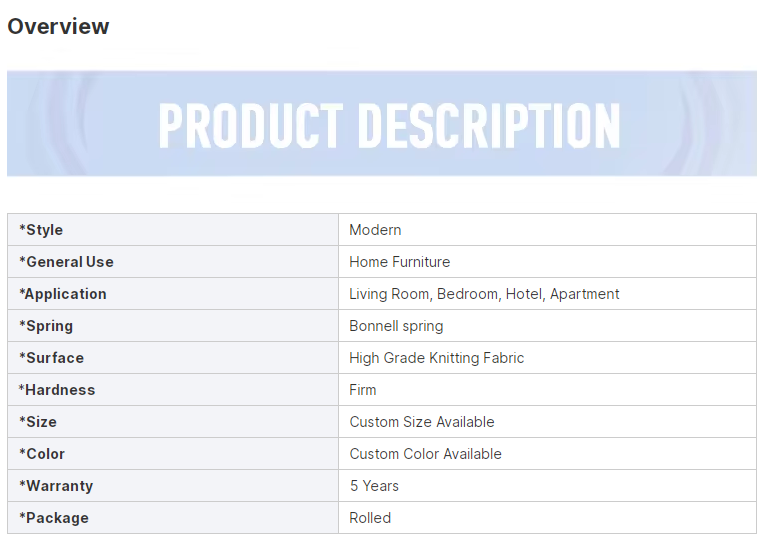Click the 5 Years warranty value
This screenshot has height=556, width=766.
pos(374,486)
